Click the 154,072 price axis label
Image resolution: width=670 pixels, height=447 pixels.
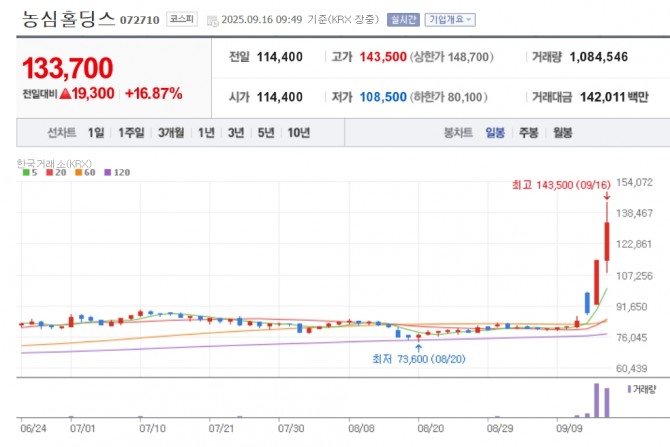coord(635,182)
